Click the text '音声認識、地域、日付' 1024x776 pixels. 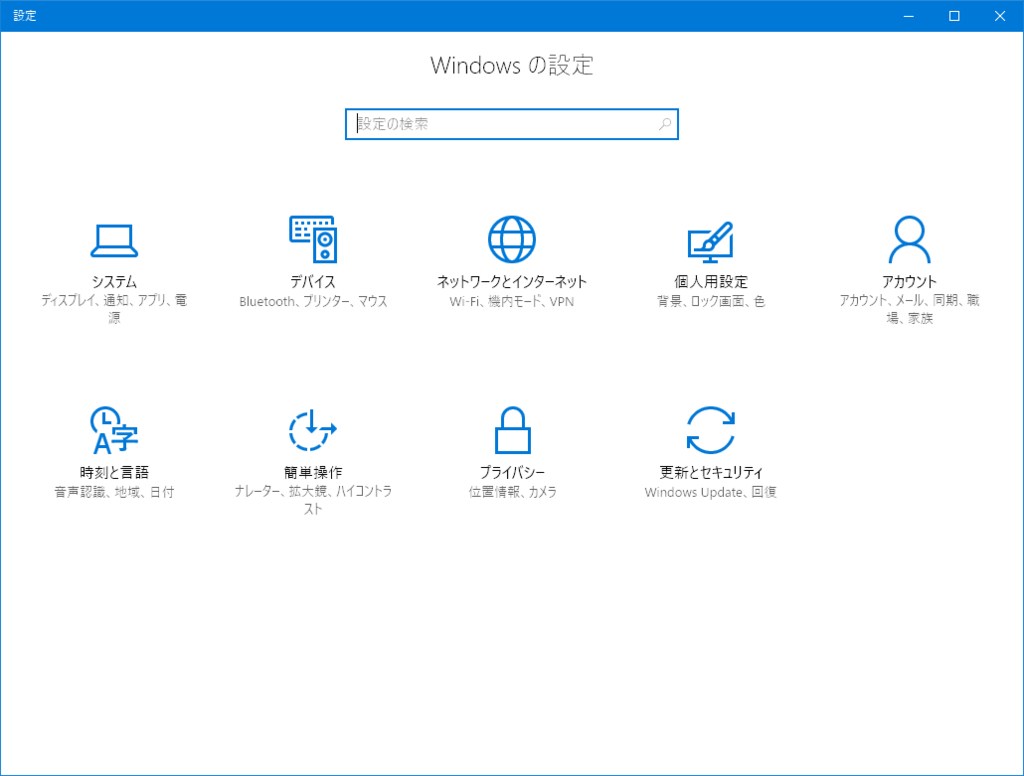point(114,492)
